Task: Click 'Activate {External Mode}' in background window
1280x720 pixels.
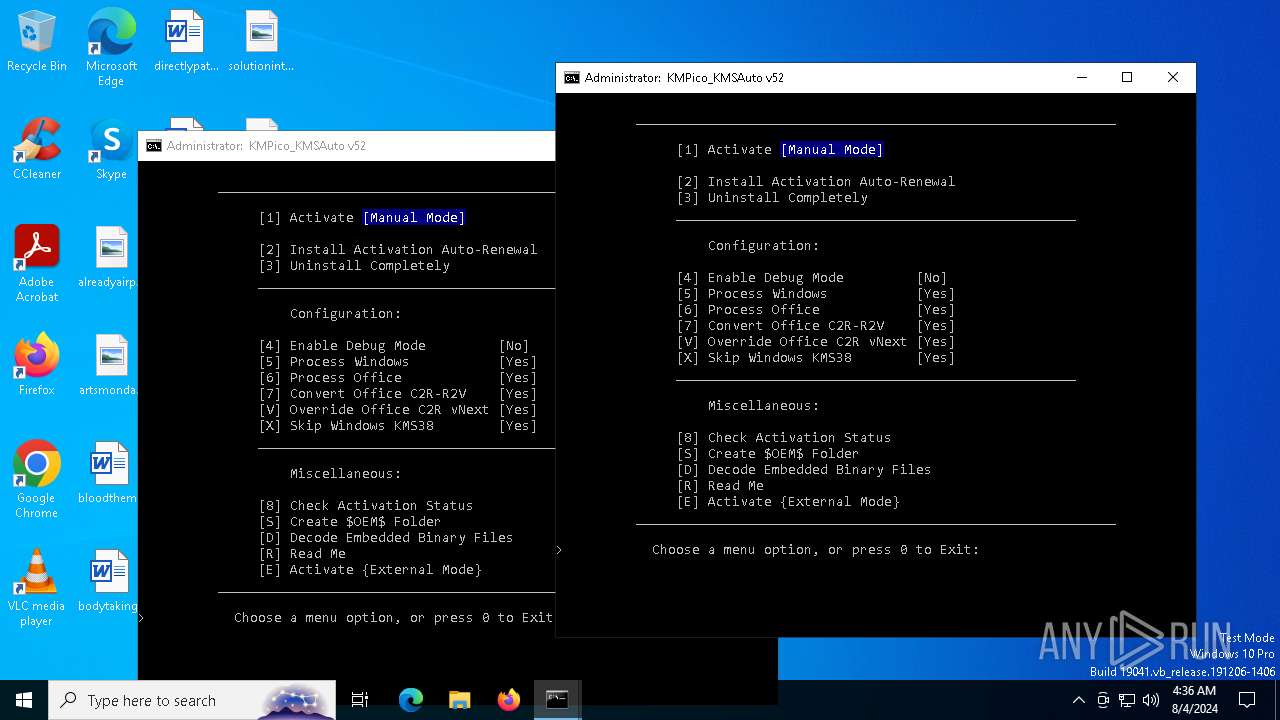Action: tap(386, 570)
